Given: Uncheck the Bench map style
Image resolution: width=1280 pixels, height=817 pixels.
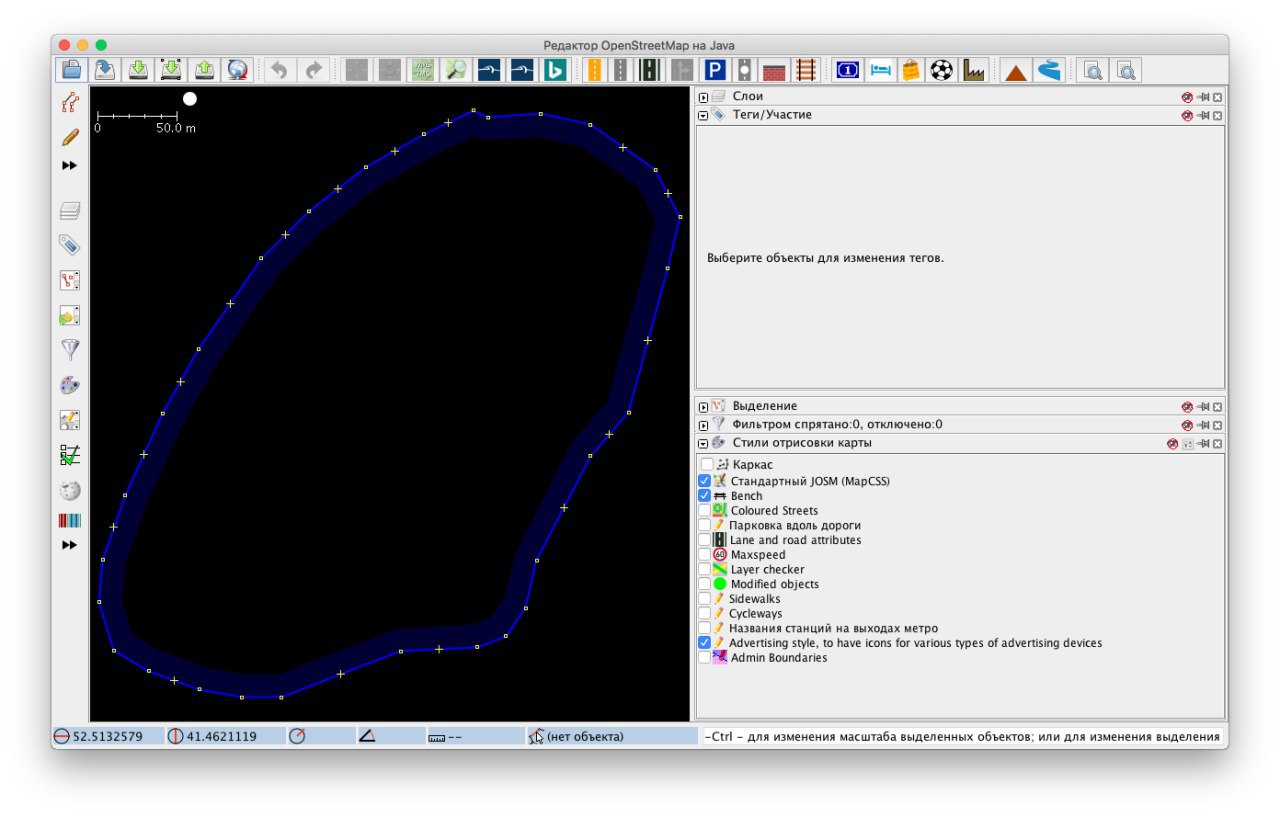Looking at the screenshot, I should point(705,496).
